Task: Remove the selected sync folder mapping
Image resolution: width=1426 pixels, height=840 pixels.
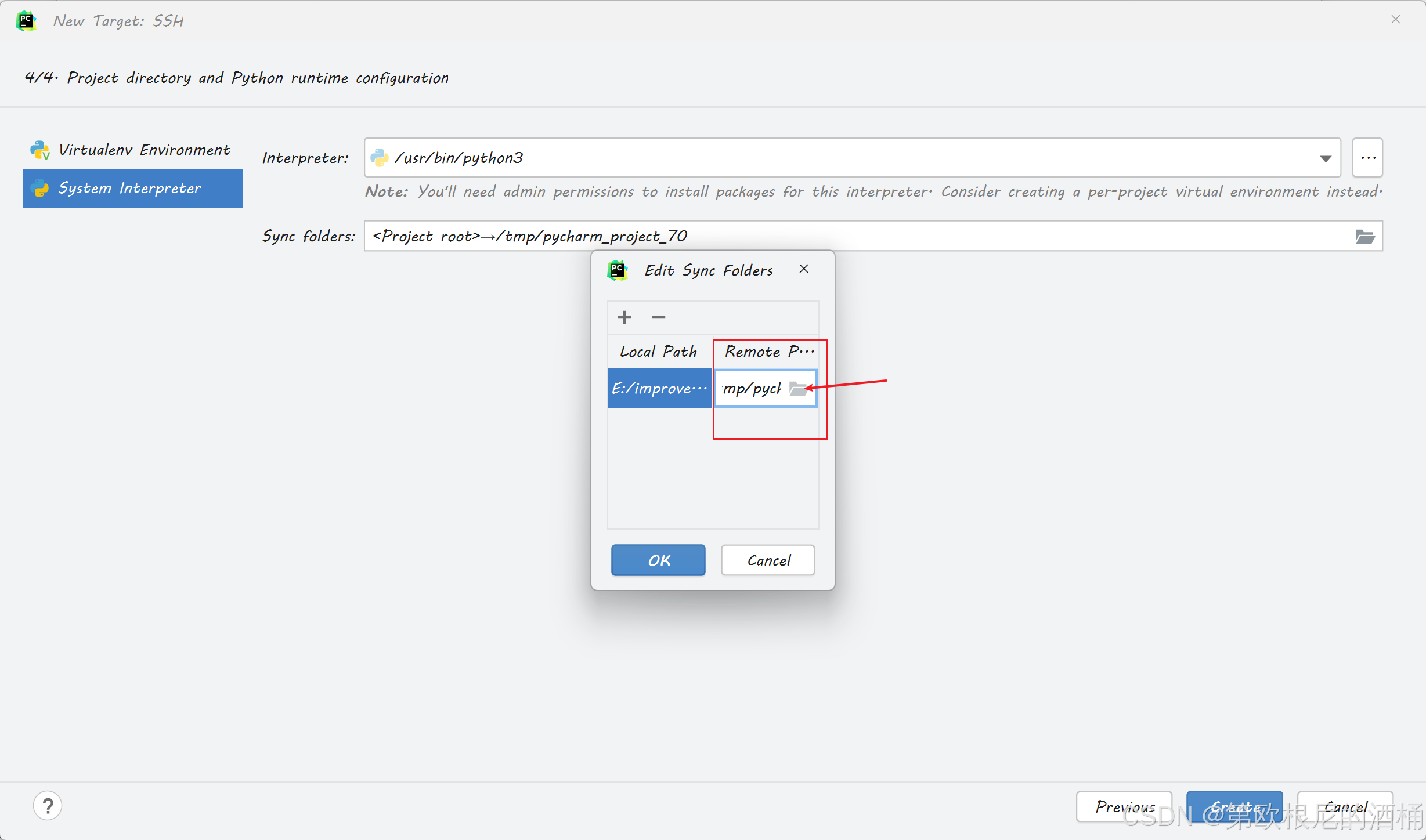Action: [x=658, y=317]
